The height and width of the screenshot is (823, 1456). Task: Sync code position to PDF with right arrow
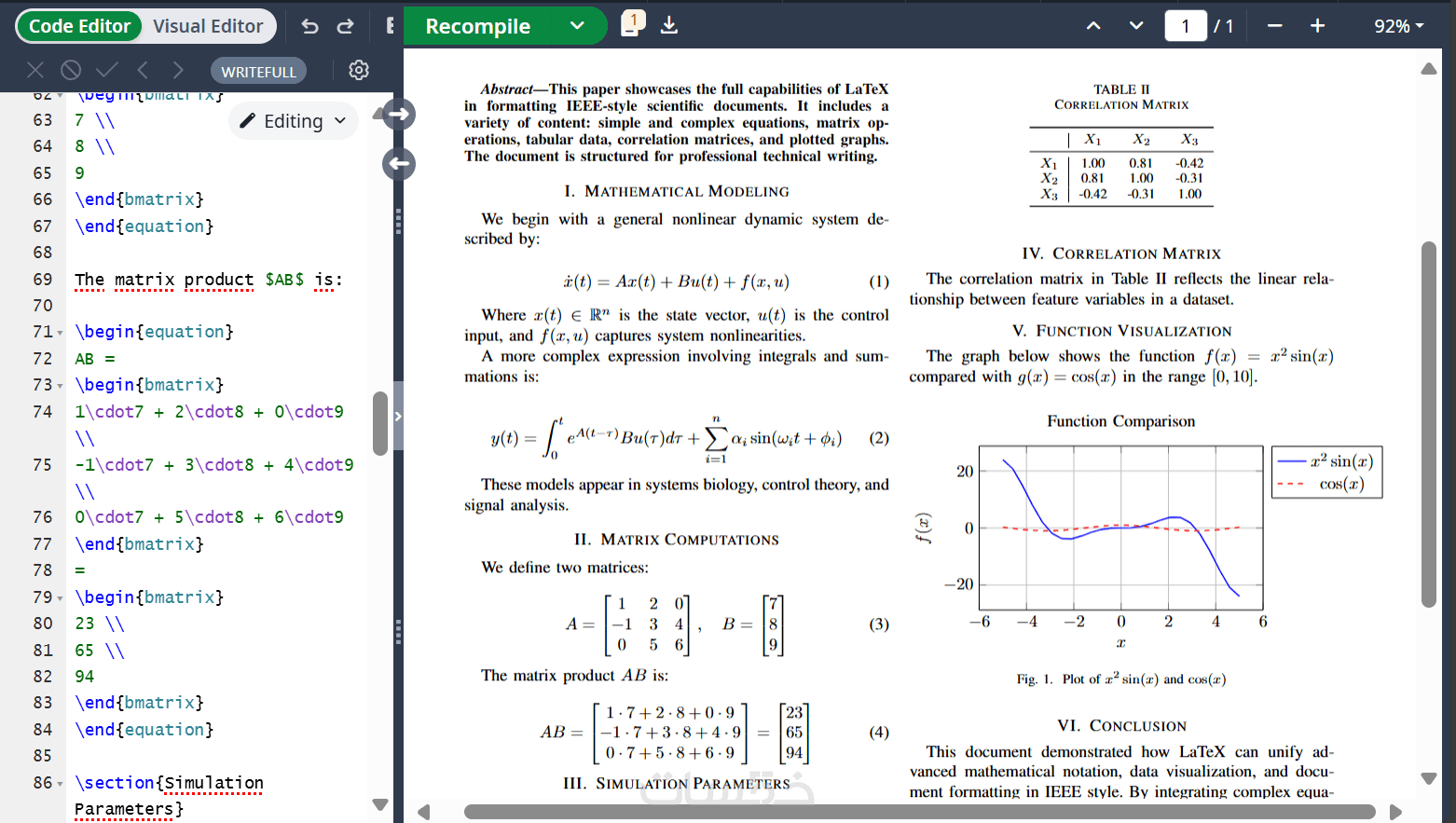point(399,115)
